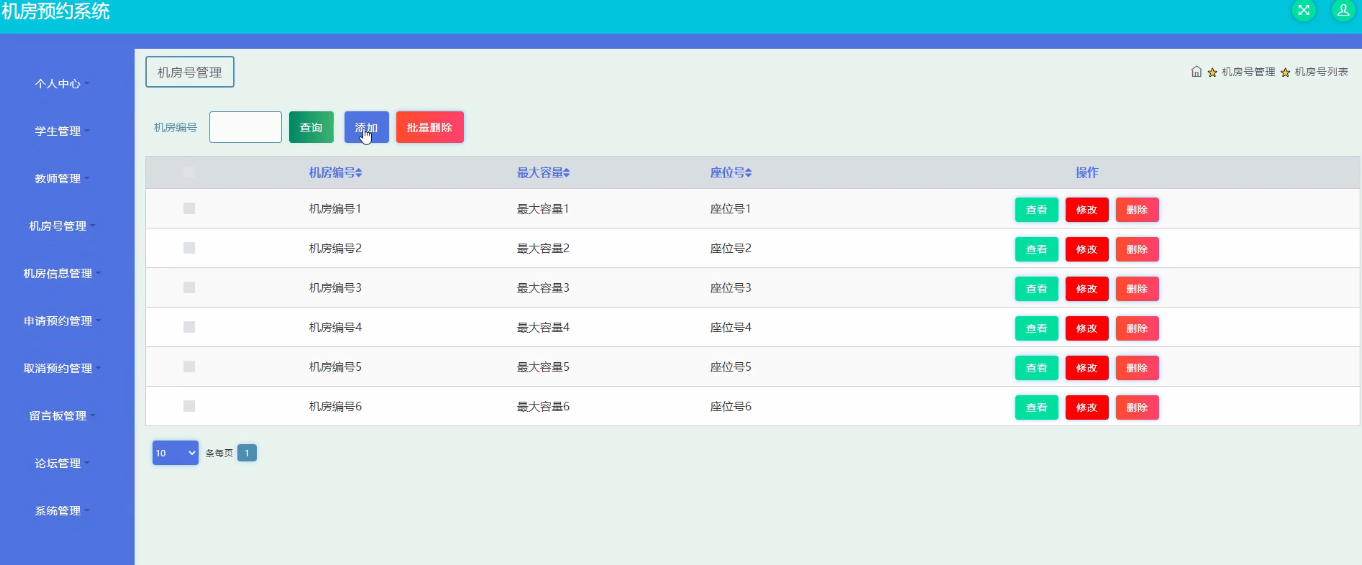Click 查看 button for 机房编号3 row
Image resolution: width=1362 pixels, height=565 pixels.
pos(1036,289)
